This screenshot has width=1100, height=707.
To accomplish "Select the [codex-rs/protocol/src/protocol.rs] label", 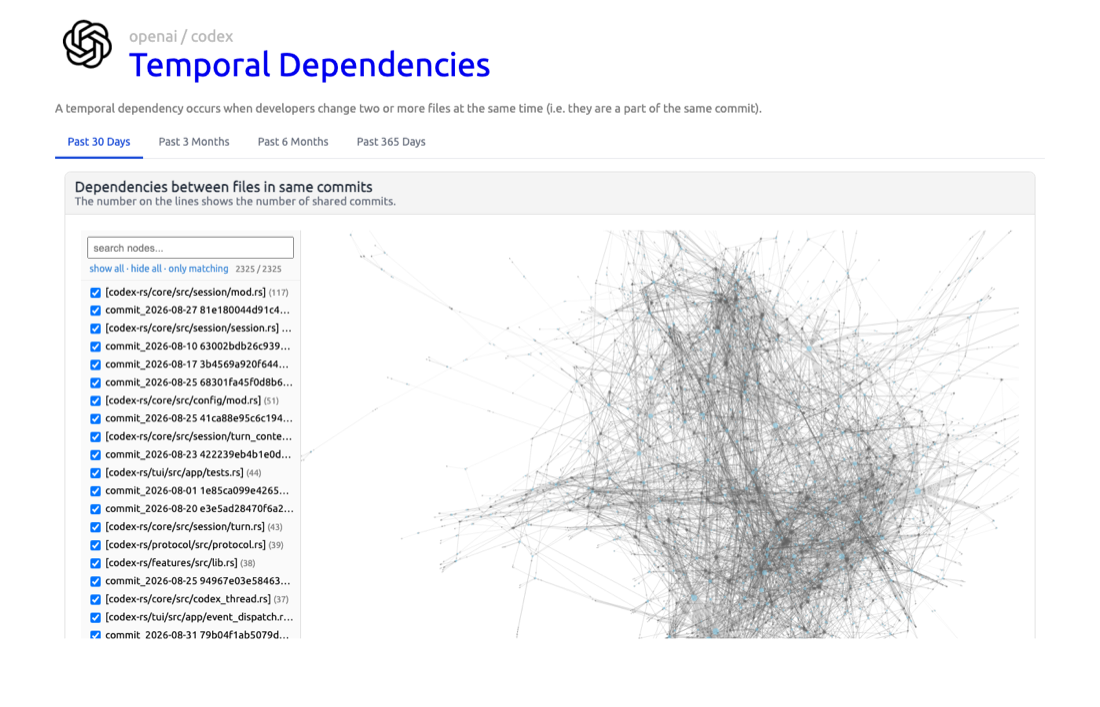I will point(185,545).
